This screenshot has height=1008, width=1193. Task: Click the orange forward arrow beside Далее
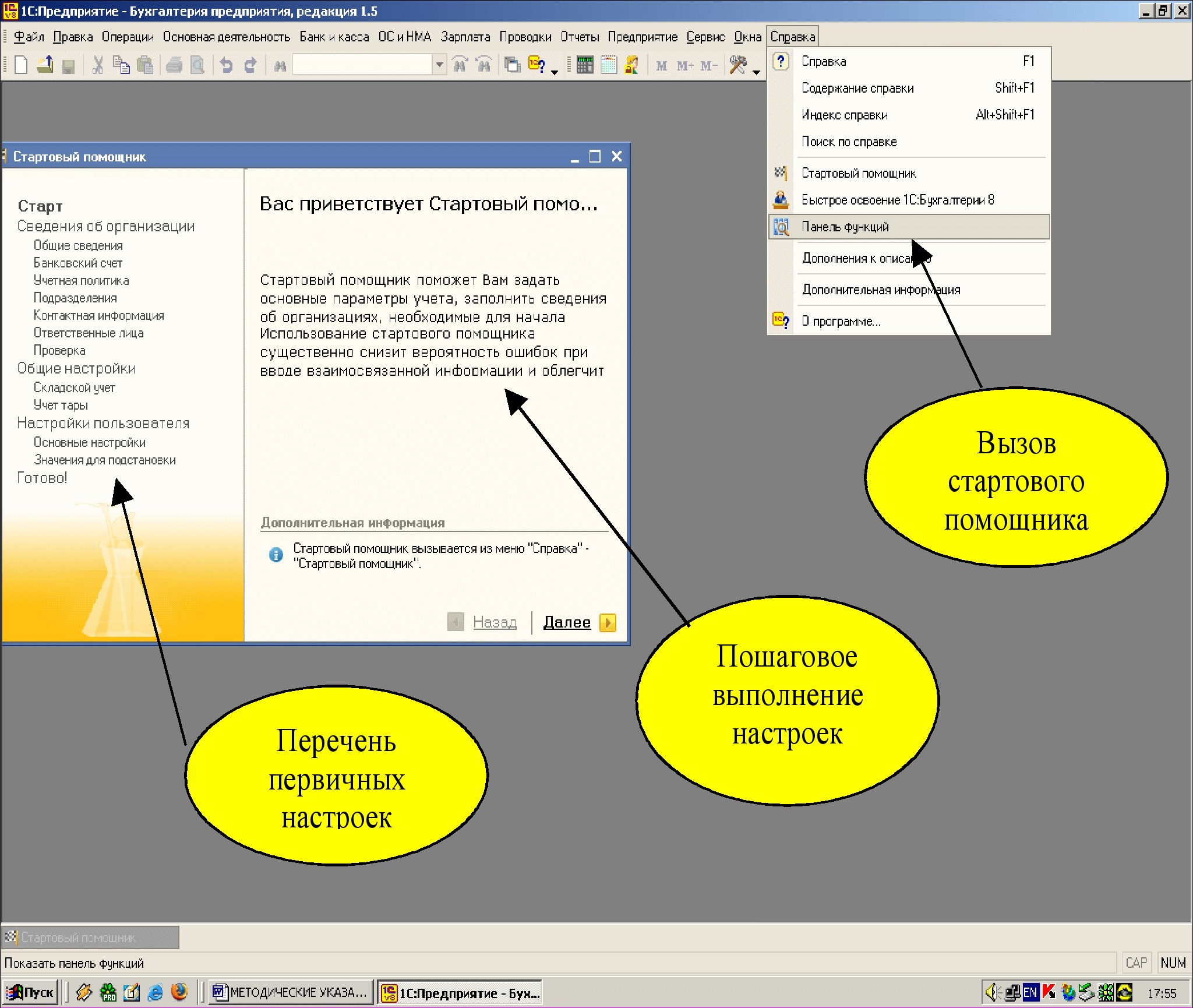point(608,622)
